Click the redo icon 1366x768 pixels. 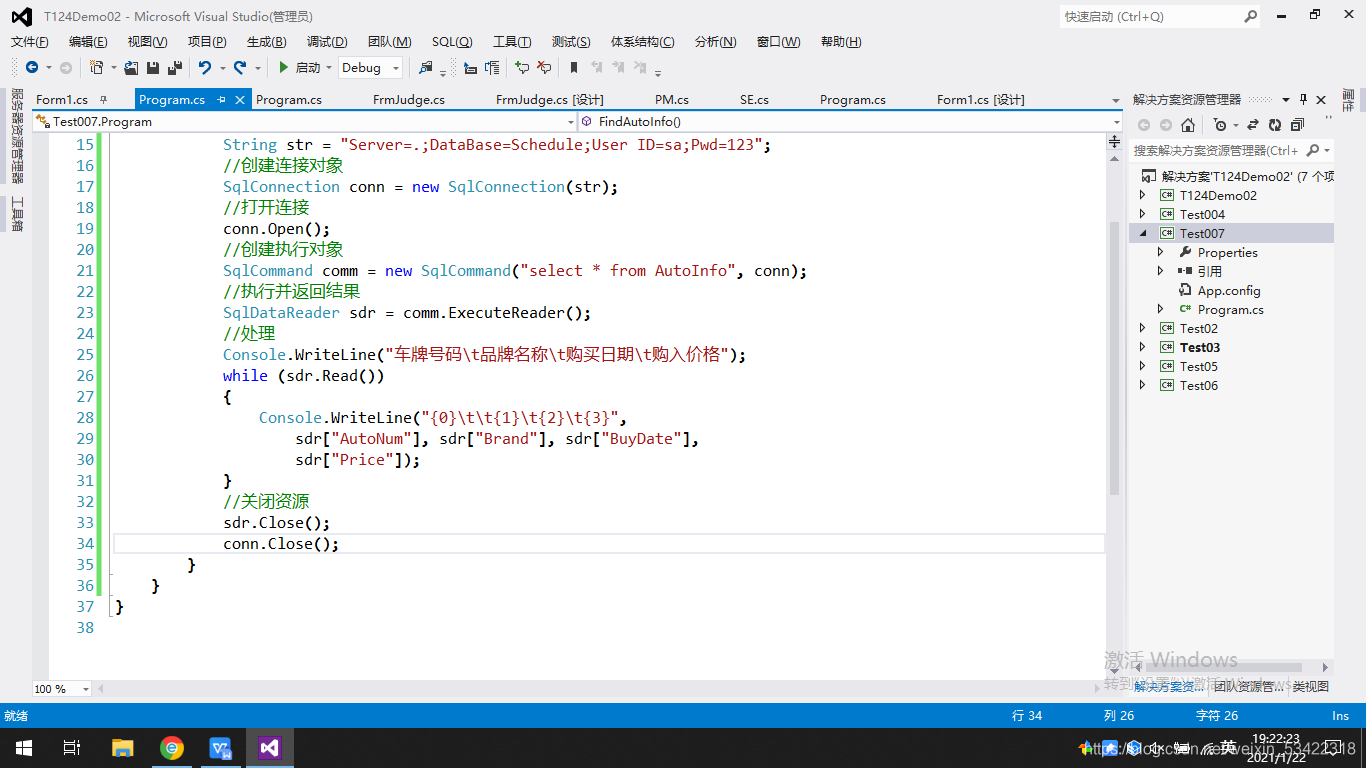pyautogui.click(x=240, y=68)
